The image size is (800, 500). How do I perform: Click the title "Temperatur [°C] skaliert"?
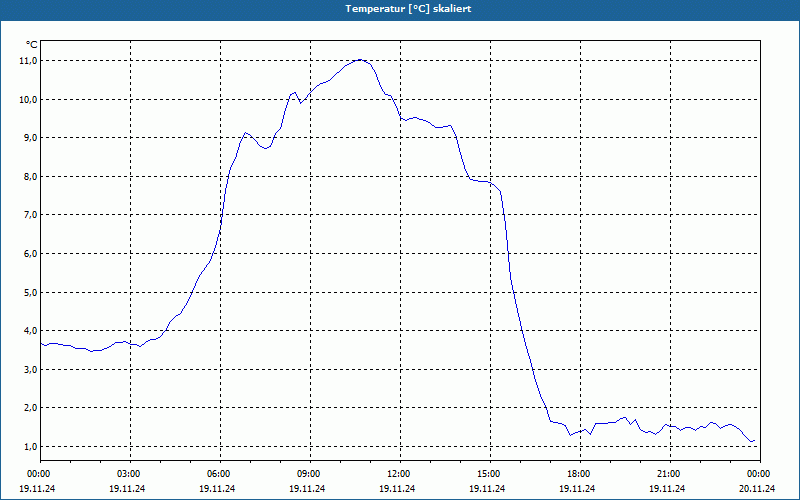[x=408, y=9]
